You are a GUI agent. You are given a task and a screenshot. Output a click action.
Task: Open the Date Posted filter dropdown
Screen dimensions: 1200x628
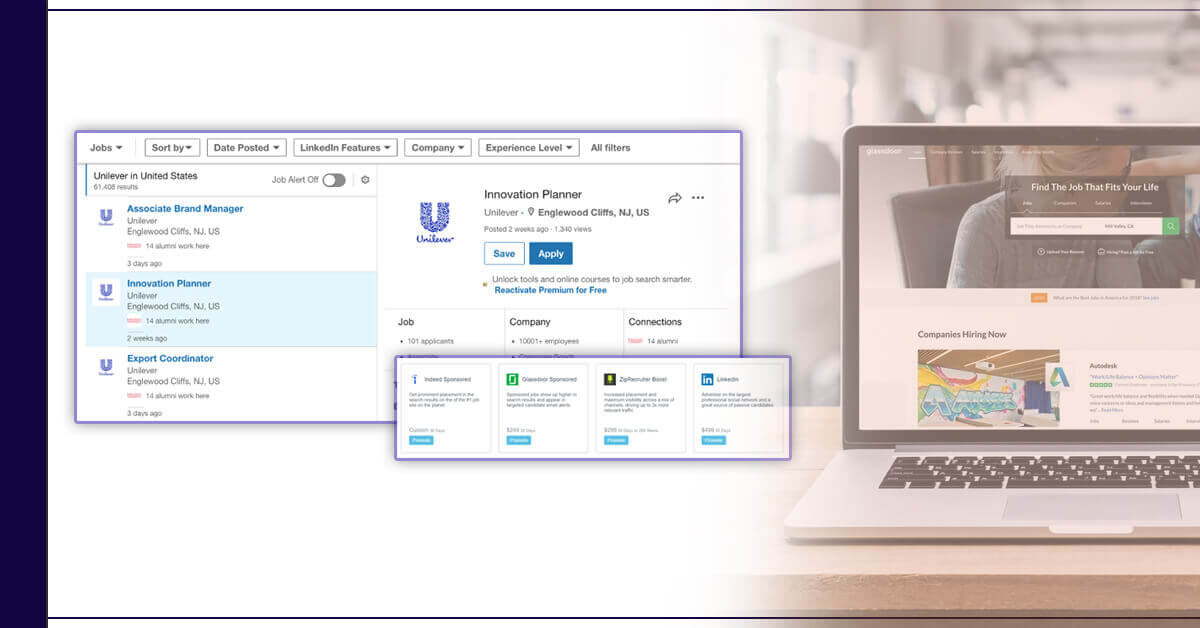(x=247, y=148)
